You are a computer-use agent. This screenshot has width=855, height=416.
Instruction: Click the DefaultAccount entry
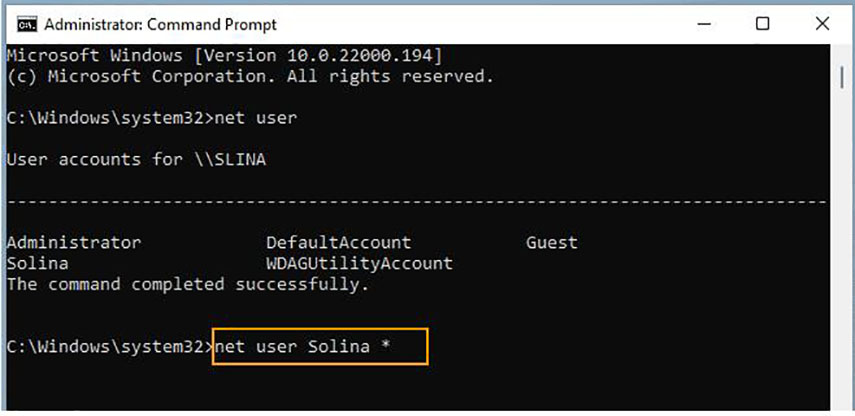pos(338,242)
